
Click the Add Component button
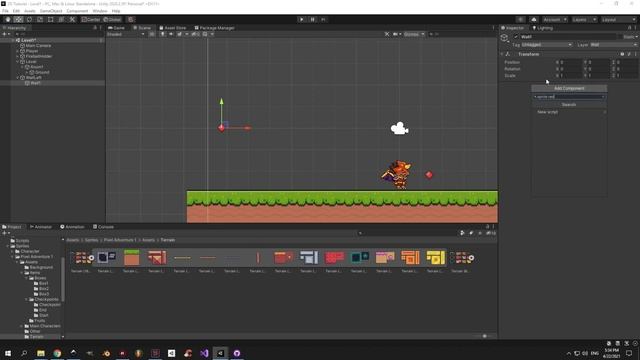coord(569,88)
